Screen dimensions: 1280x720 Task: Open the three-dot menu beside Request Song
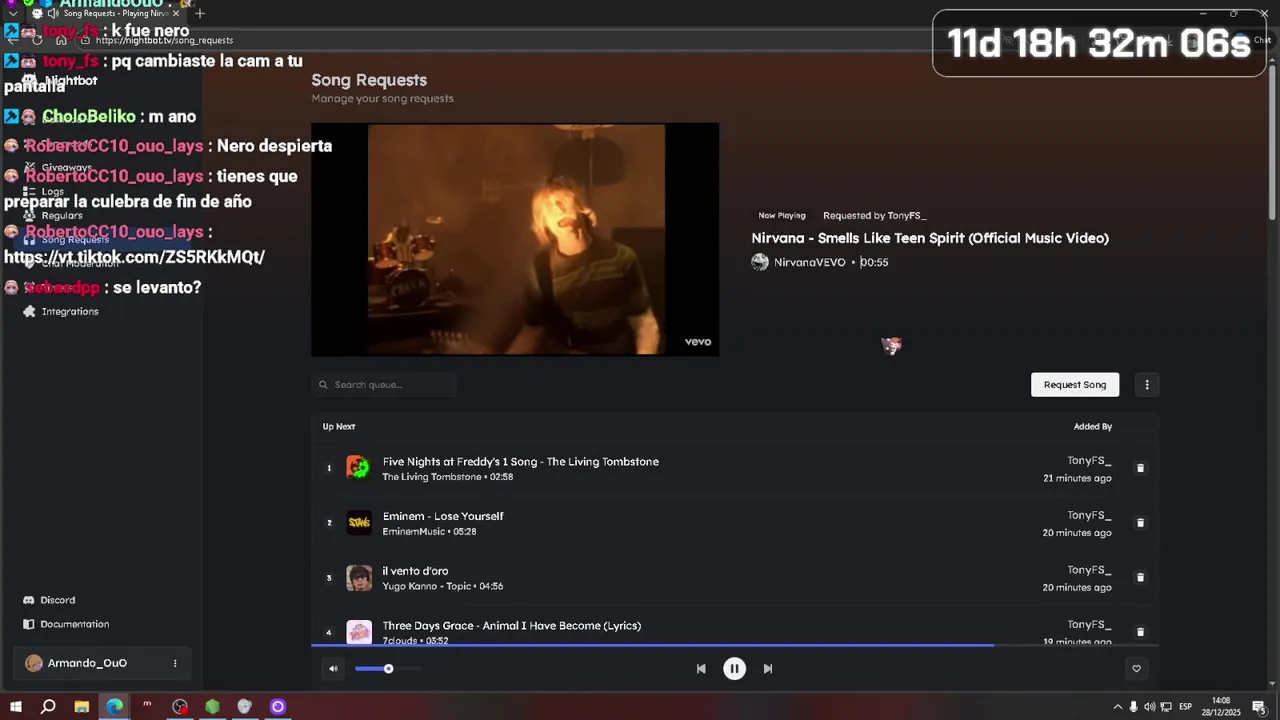coord(1147,385)
